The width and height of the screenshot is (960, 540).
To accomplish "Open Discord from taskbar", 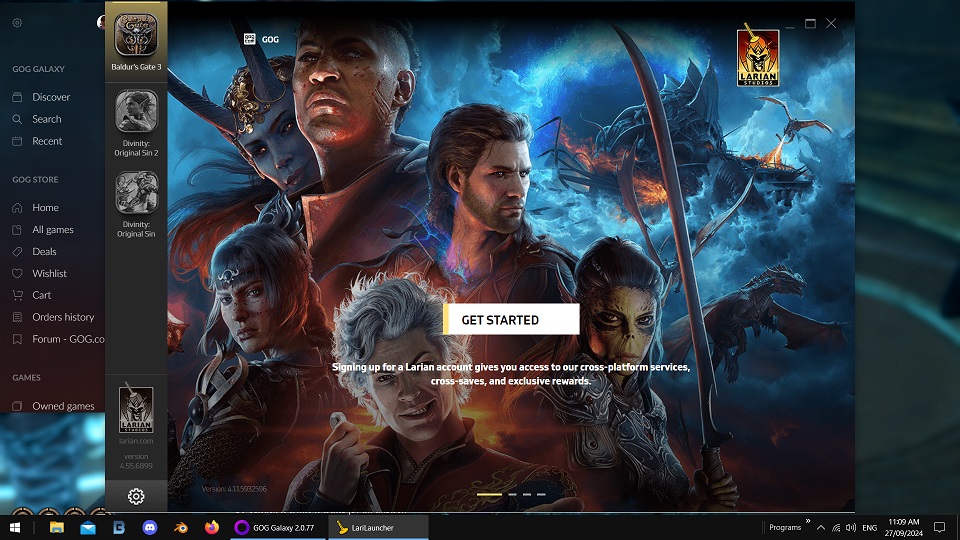I will point(149,527).
